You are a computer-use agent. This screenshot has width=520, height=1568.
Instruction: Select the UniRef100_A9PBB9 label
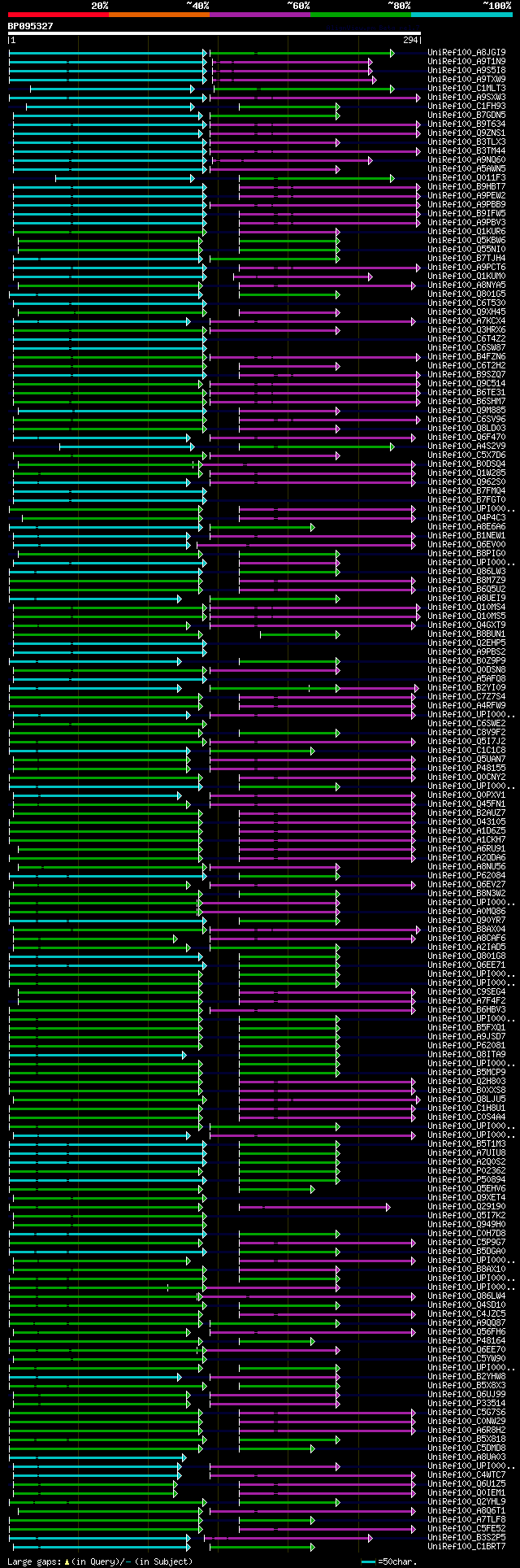point(466,205)
